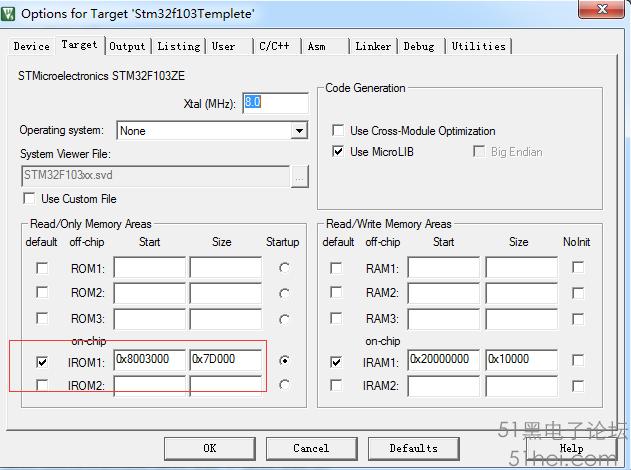Click the RAM1 Start field
This screenshot has width=631, height=470.
coord(444,267)
